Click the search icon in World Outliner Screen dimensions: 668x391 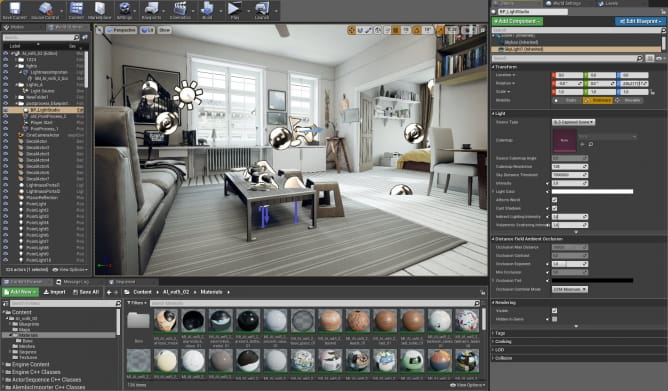point(77,37)
